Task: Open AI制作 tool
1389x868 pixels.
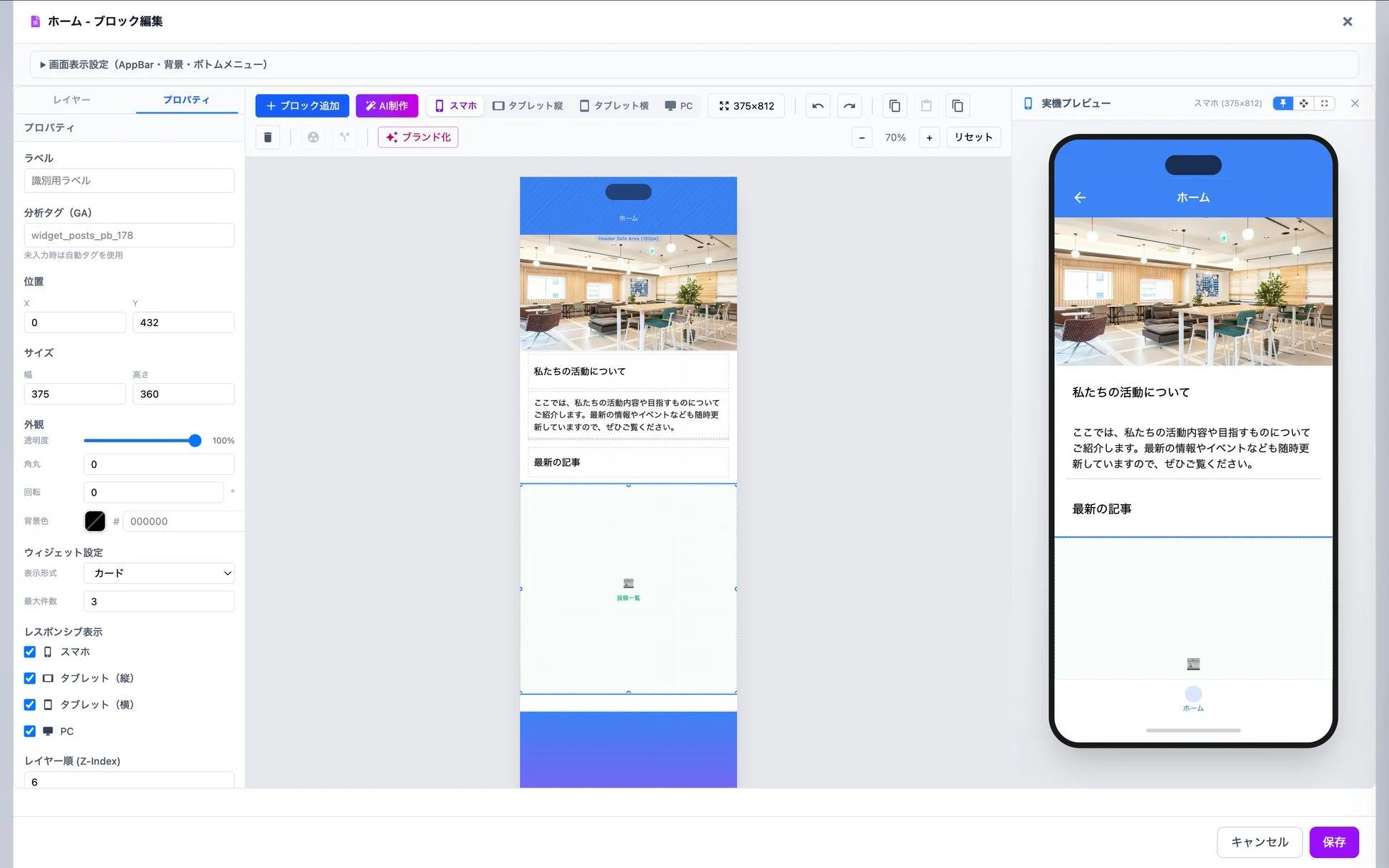Action: point(387,106)
